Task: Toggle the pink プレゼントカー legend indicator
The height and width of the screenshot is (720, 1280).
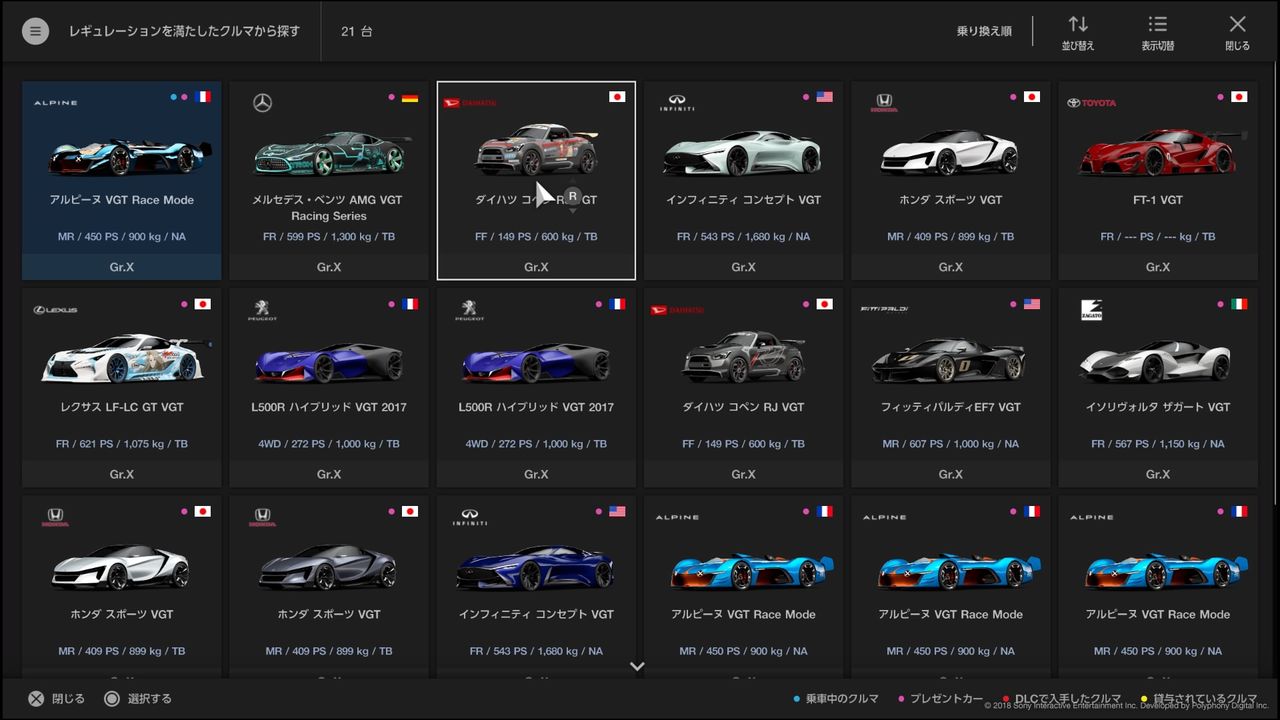Action: coord(903,699)
